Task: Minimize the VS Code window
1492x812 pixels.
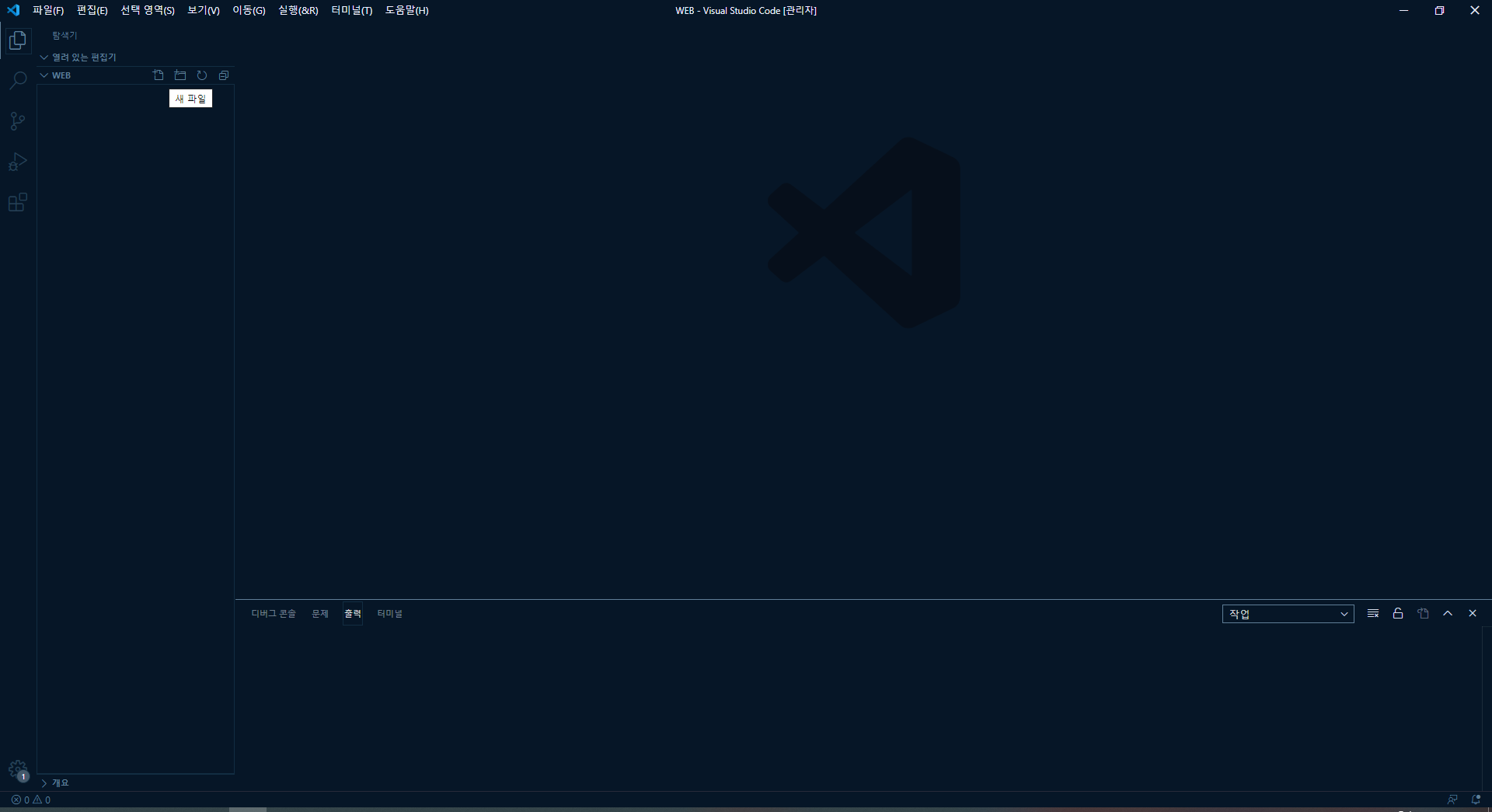Action: point(1403,10)
